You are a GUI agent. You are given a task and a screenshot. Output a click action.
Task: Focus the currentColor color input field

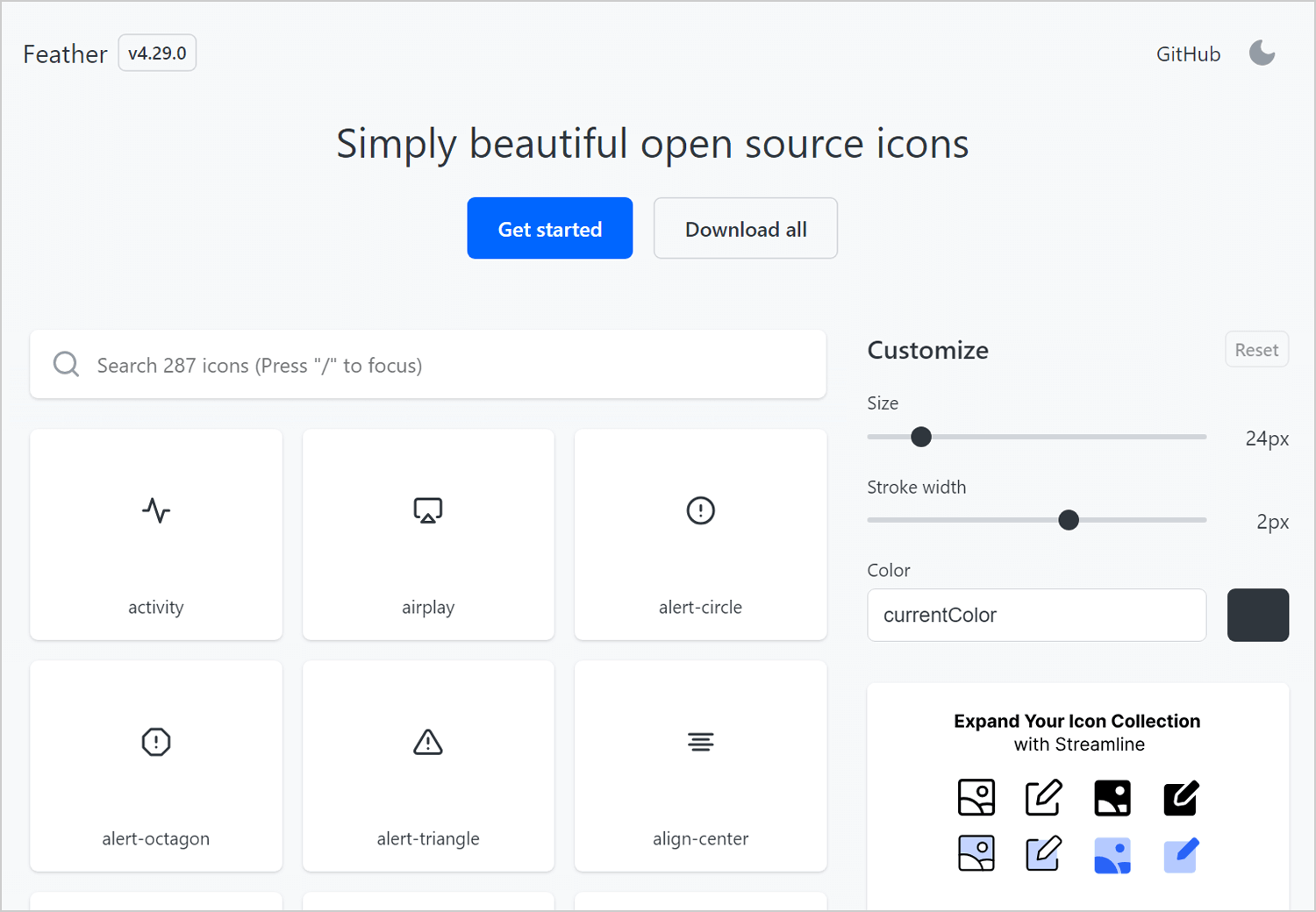pyautogui.click(x=1037, y=615)
